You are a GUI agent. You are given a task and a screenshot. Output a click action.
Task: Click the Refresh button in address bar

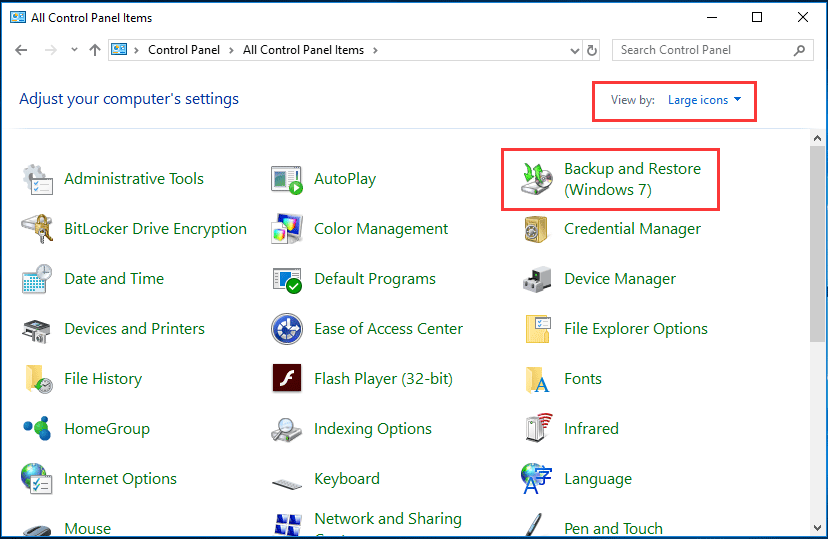(592, 50)
